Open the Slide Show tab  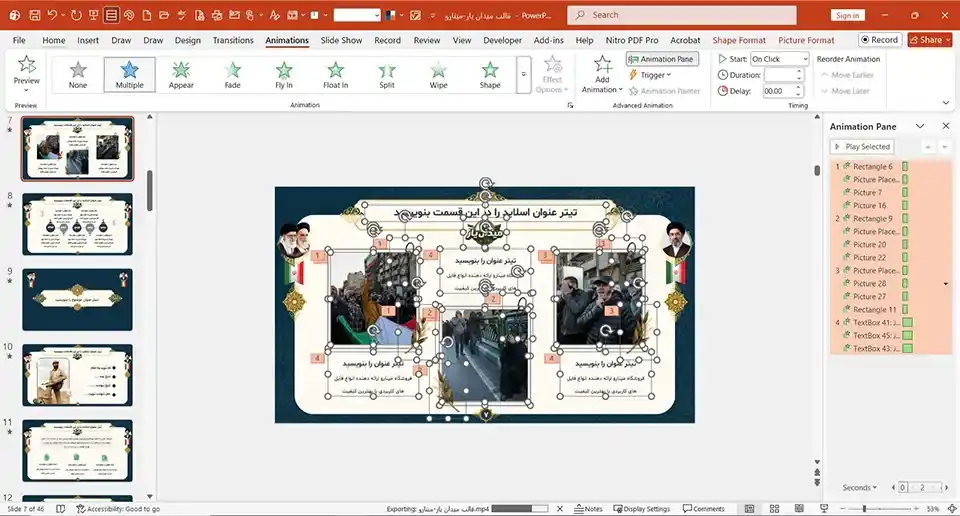click(x=341, y=40)
